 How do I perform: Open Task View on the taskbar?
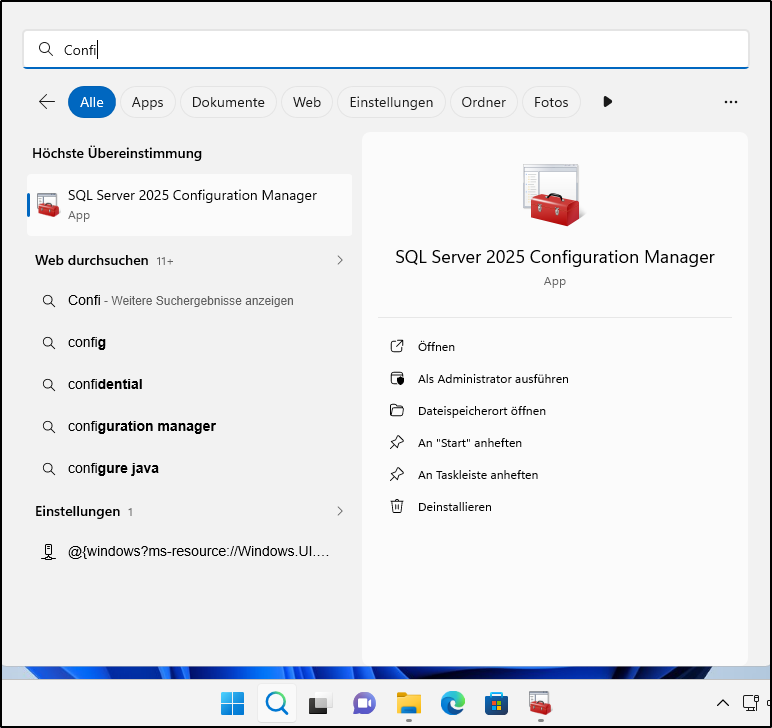pos(321,703)
